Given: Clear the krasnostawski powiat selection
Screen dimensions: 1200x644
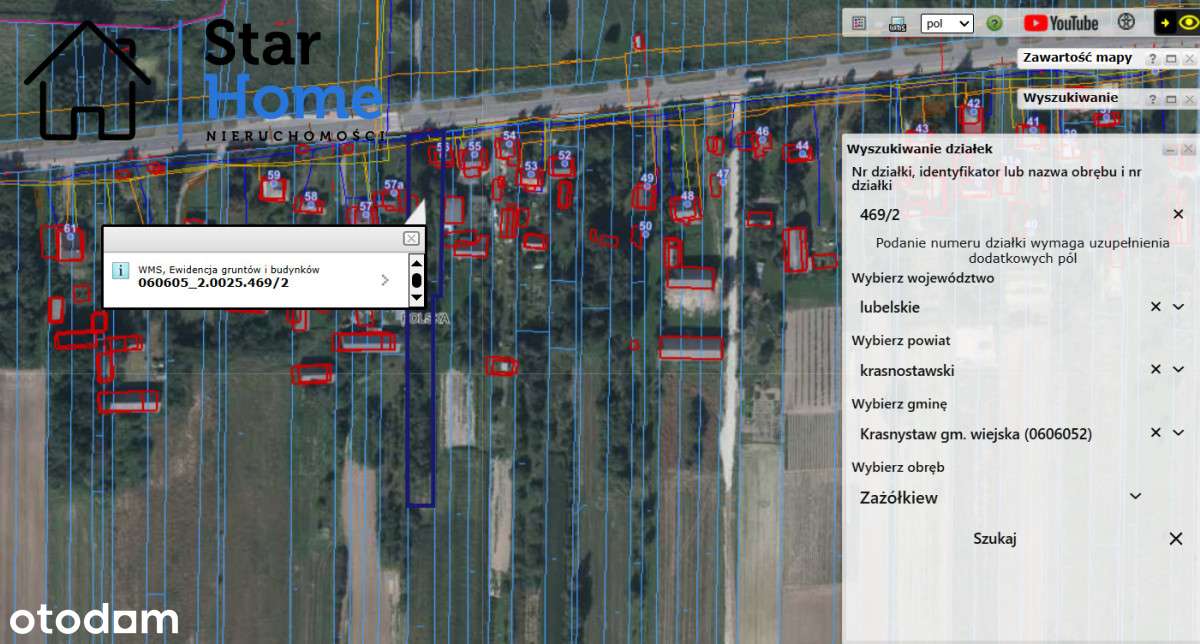Looking at the screenshot, I should [1156, 370].
